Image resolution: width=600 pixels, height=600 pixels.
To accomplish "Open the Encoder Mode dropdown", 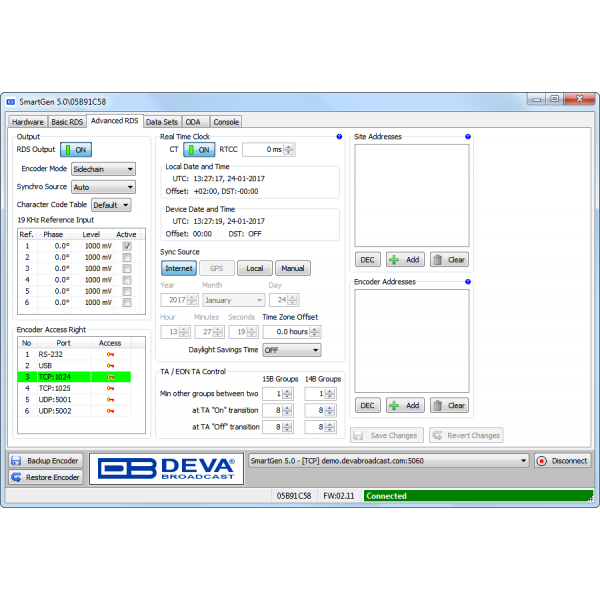I will [x=103, y=169].
